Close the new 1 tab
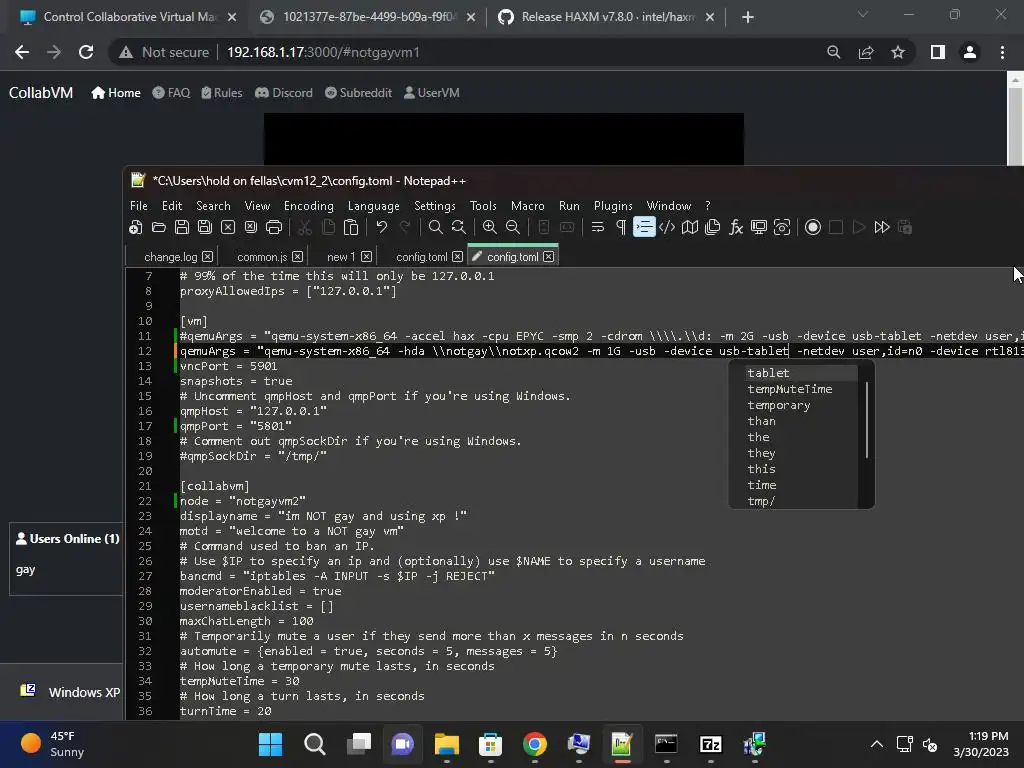The image size is (1024, 768). click(x=366, y=257)
